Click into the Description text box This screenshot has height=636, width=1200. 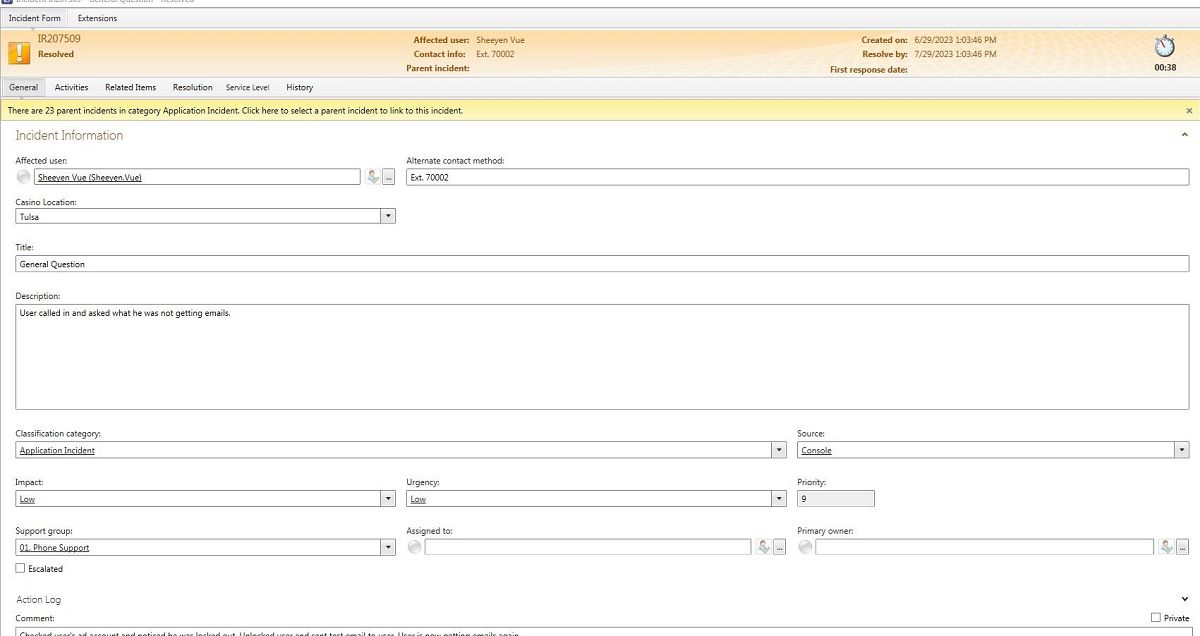(x=600, y=357)
